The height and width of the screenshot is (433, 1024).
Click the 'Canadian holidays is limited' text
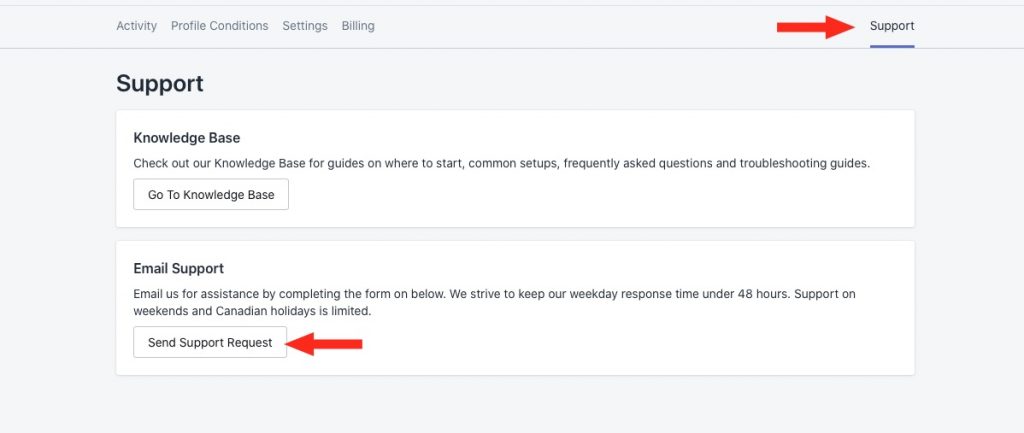(293, 312)
